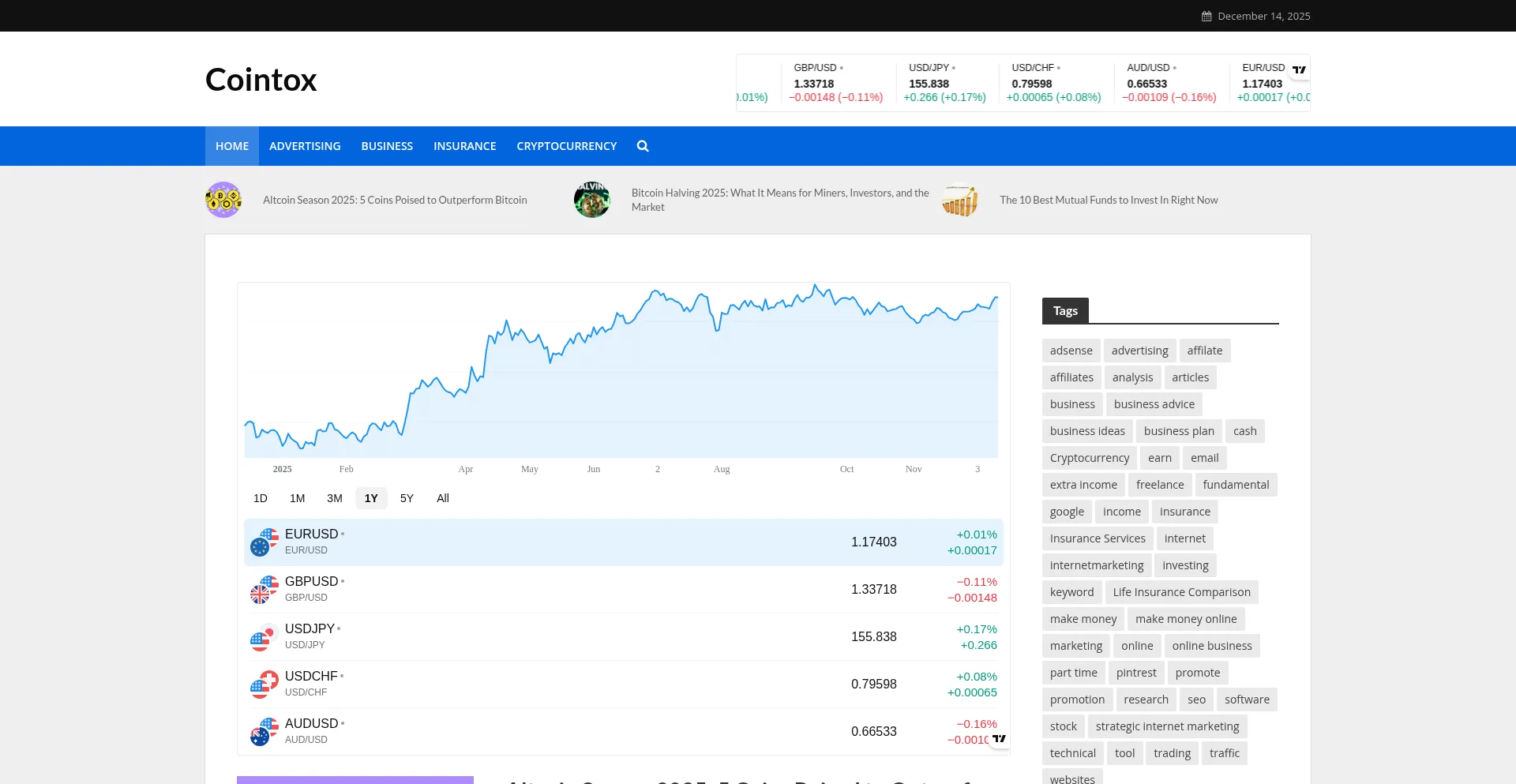Select the 1D time range
Viewport: 1516px width, 784px height.
coord(261,498)
